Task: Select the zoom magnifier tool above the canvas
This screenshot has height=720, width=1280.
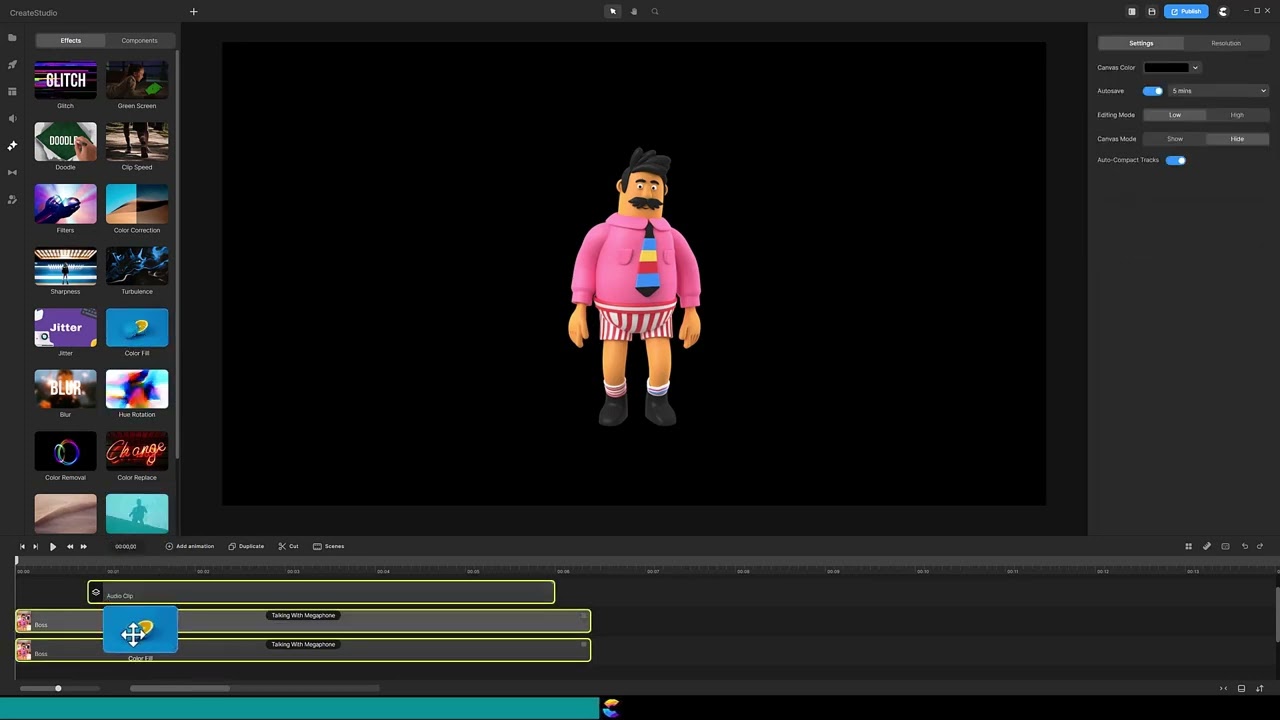Action: tap(655, 12)
